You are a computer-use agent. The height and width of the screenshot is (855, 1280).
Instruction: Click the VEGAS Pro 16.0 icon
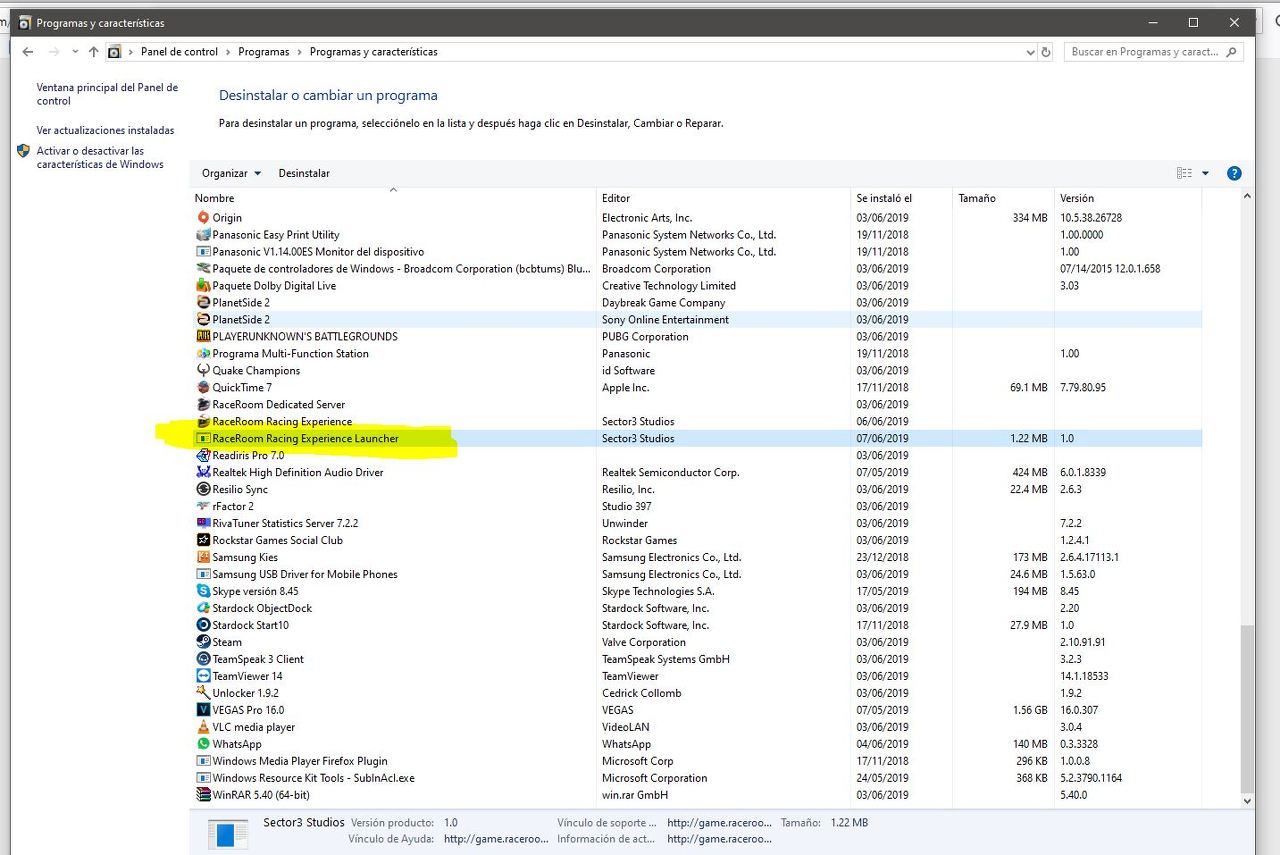point(204,710)
